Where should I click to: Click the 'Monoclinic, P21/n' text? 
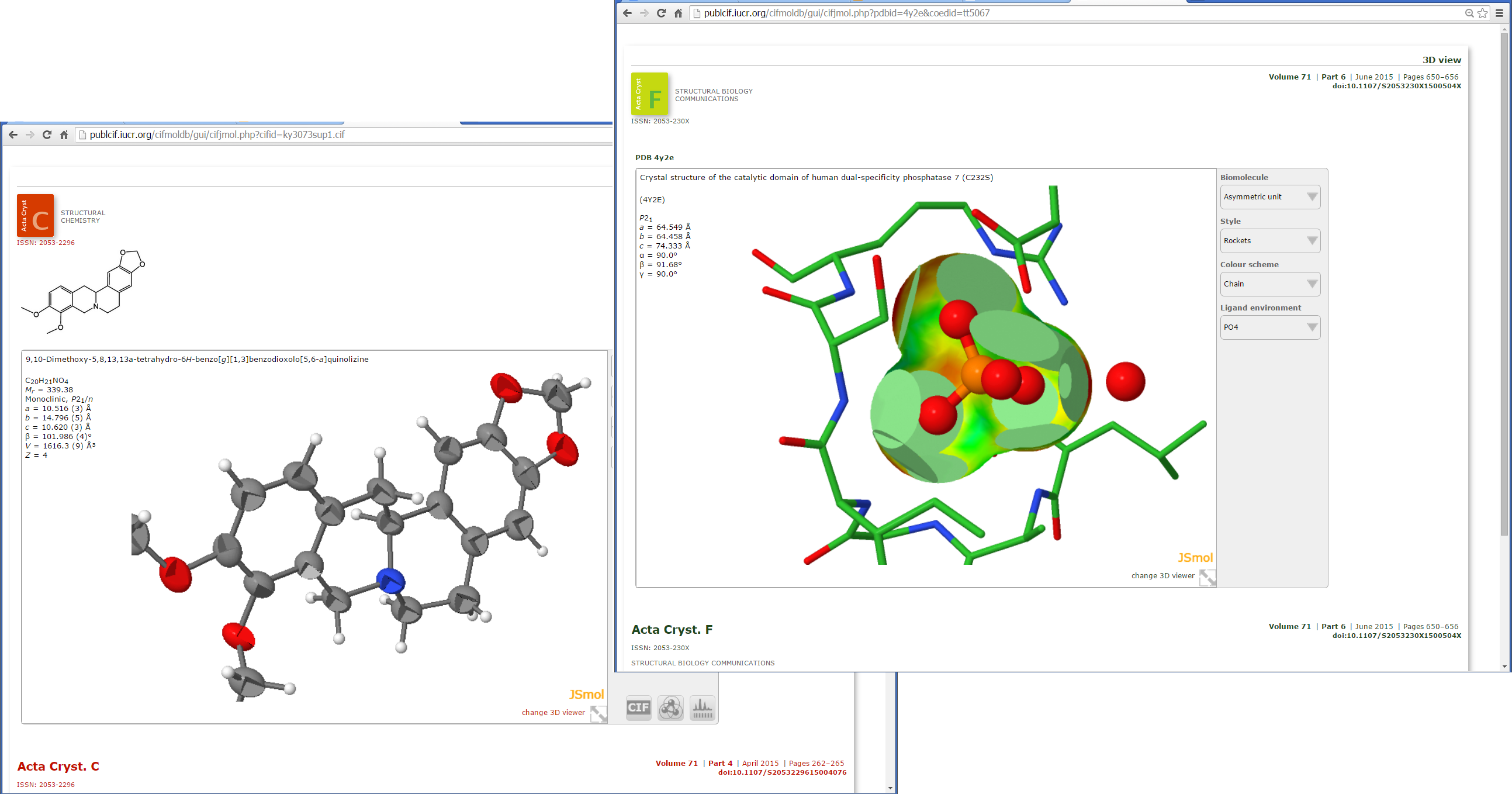[x=58, y=399]
